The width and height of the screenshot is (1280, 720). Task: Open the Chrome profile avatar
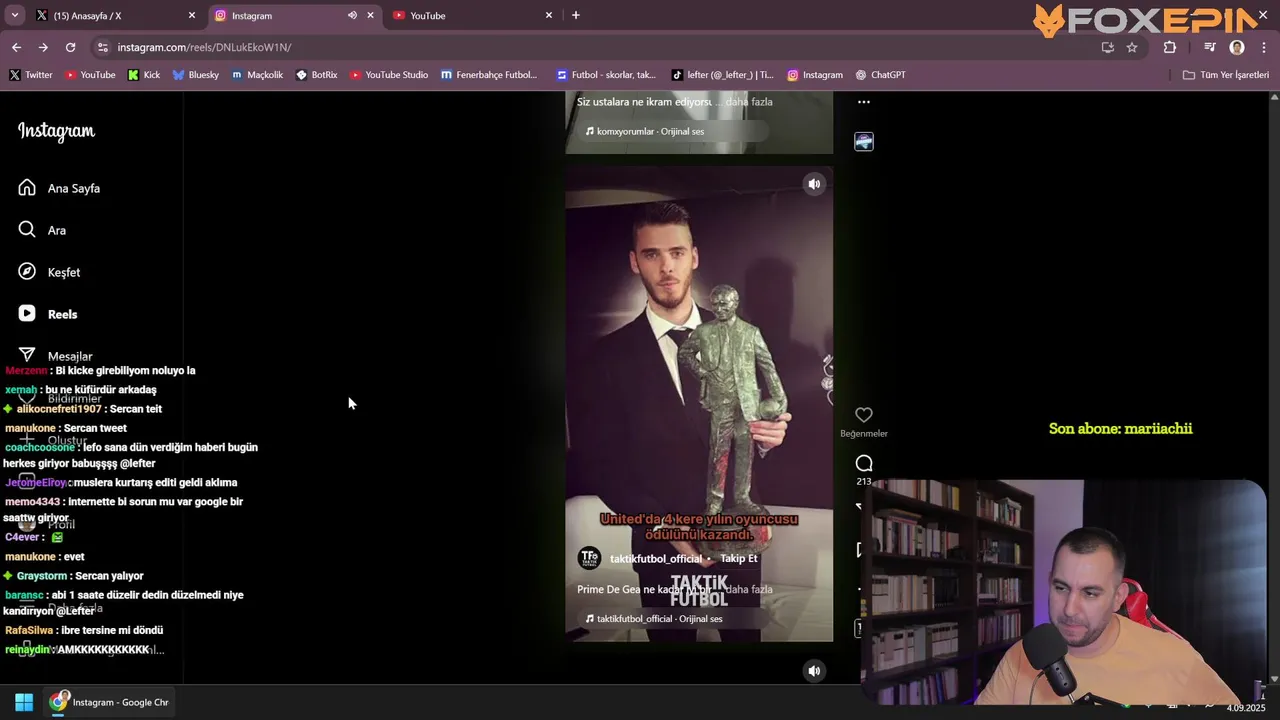click(1237, 47)
